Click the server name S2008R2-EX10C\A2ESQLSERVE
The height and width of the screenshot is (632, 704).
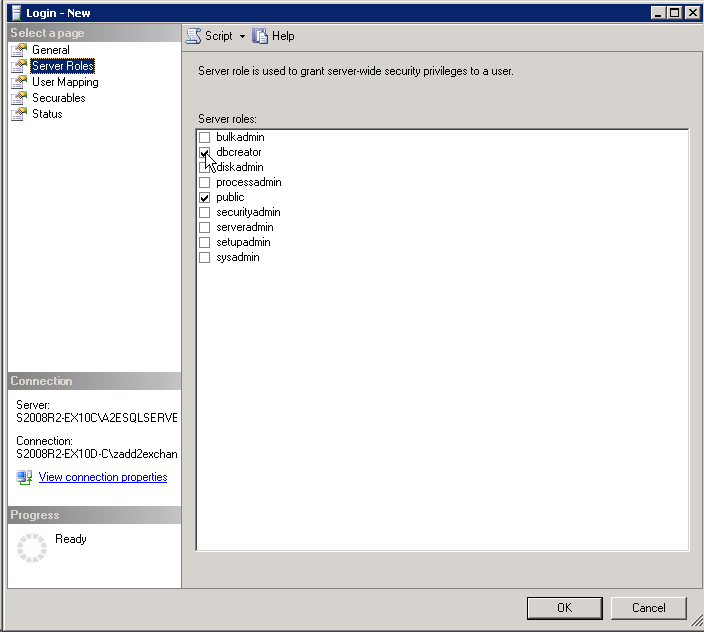97,418
